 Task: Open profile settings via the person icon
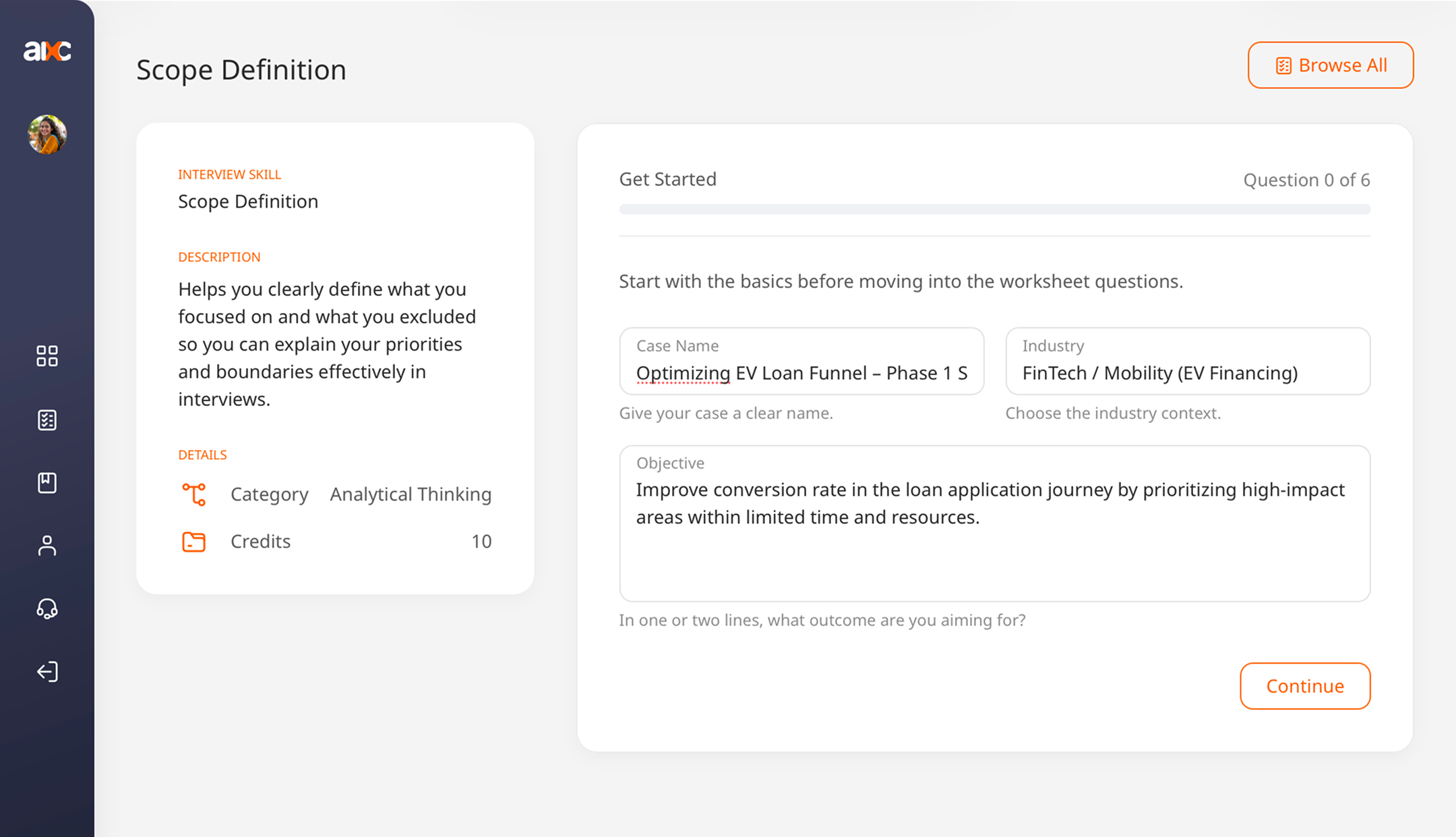(x=47, y=545)
